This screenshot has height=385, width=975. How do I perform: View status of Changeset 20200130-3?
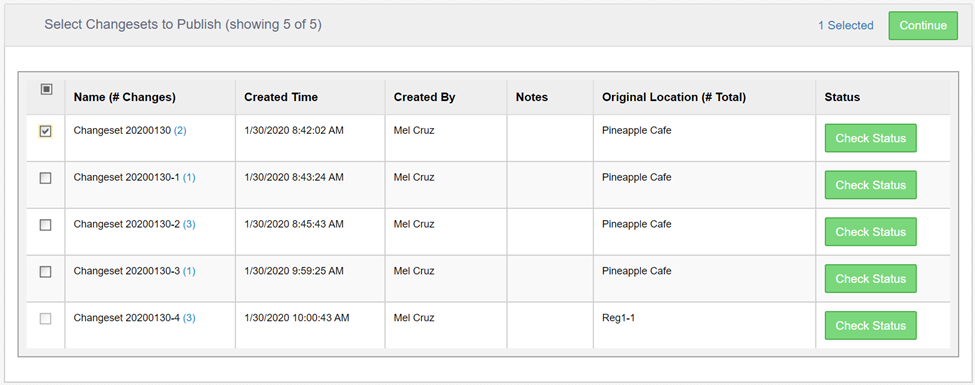pos(871,279)
